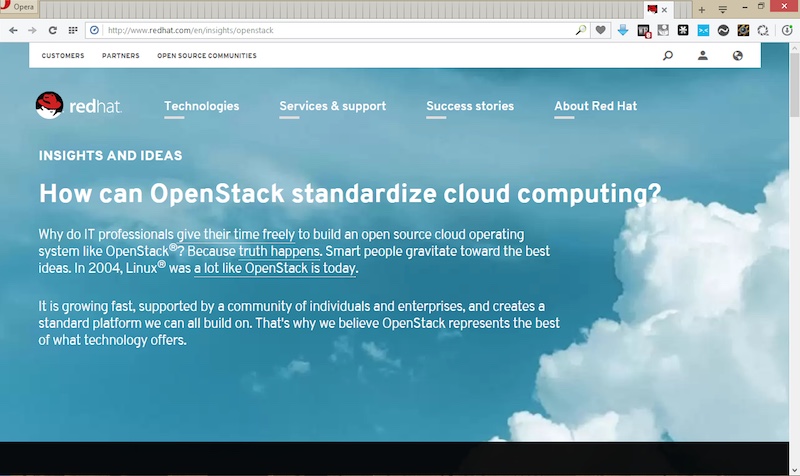Show site info badge in address bar
Screen dimensions: 800x476
(x=94, y=30)
